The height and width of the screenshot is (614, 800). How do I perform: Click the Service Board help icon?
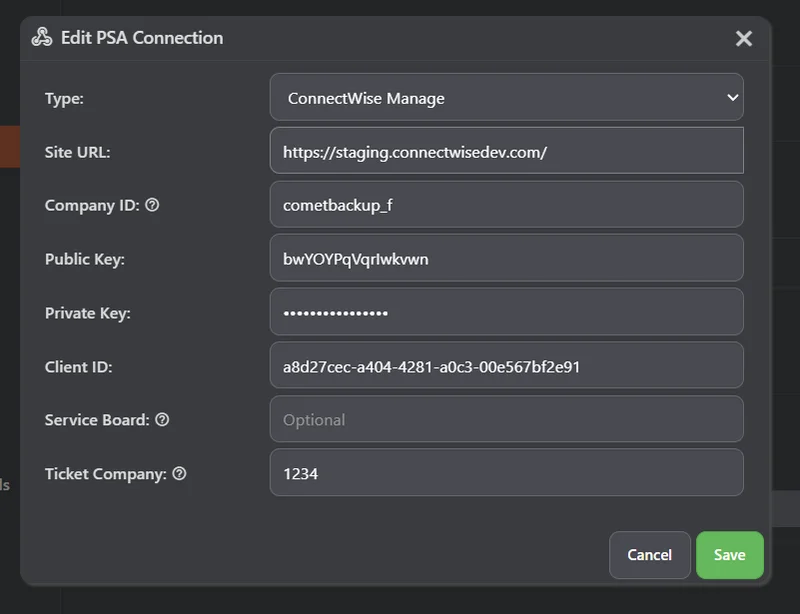pos(162,420)
